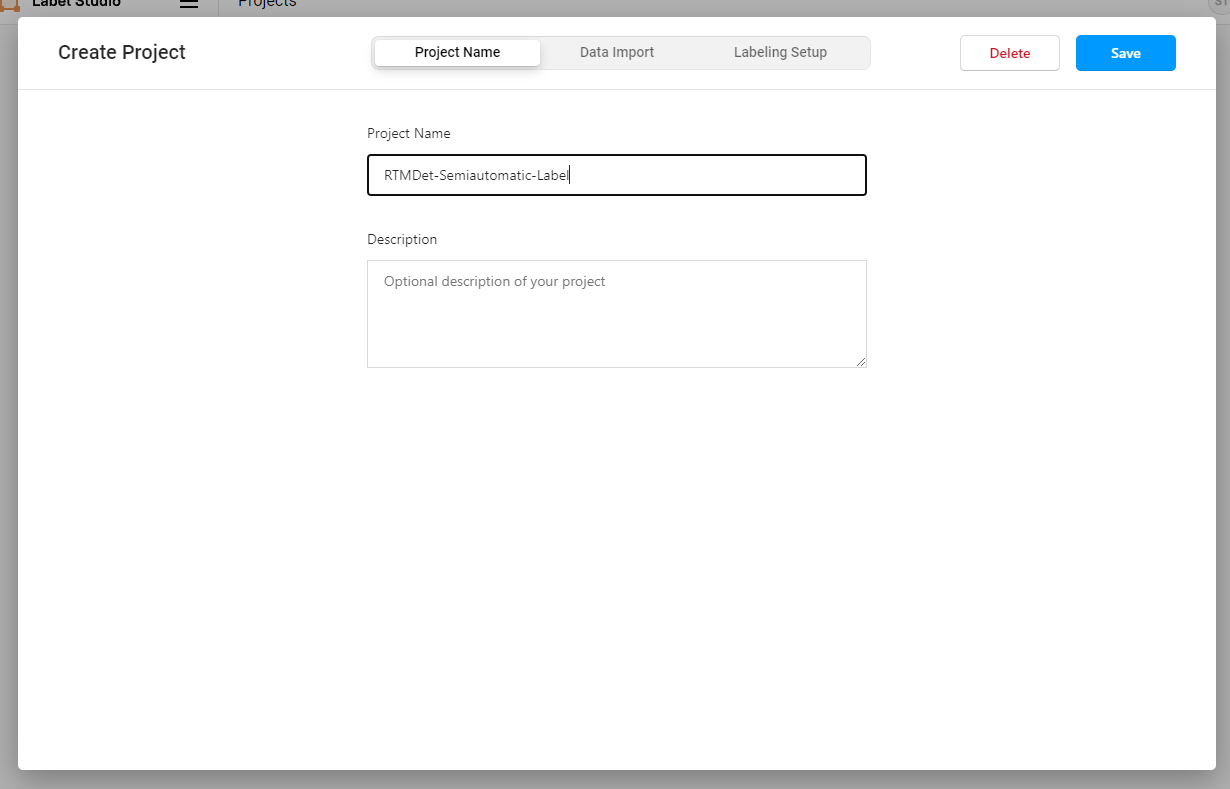Click the 'Description' field label
1230x789 pixels.
coord(402,240)
